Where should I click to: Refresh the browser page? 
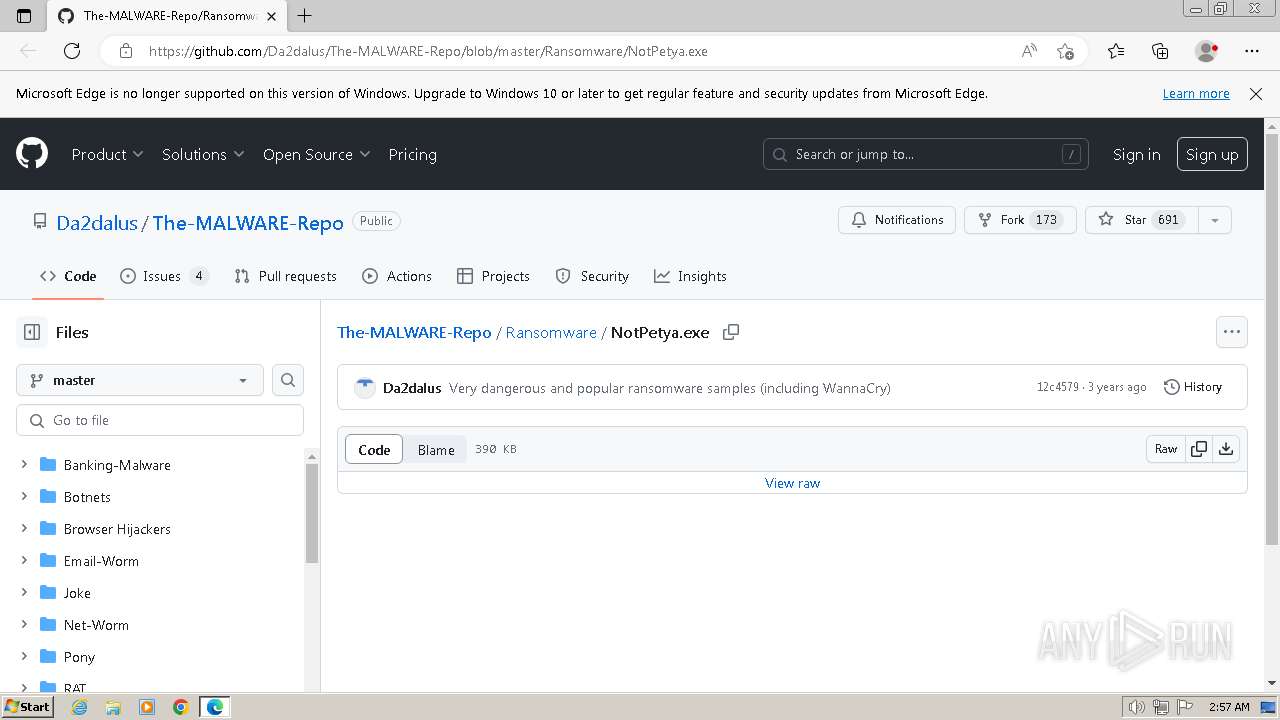(x=72, y=51)
